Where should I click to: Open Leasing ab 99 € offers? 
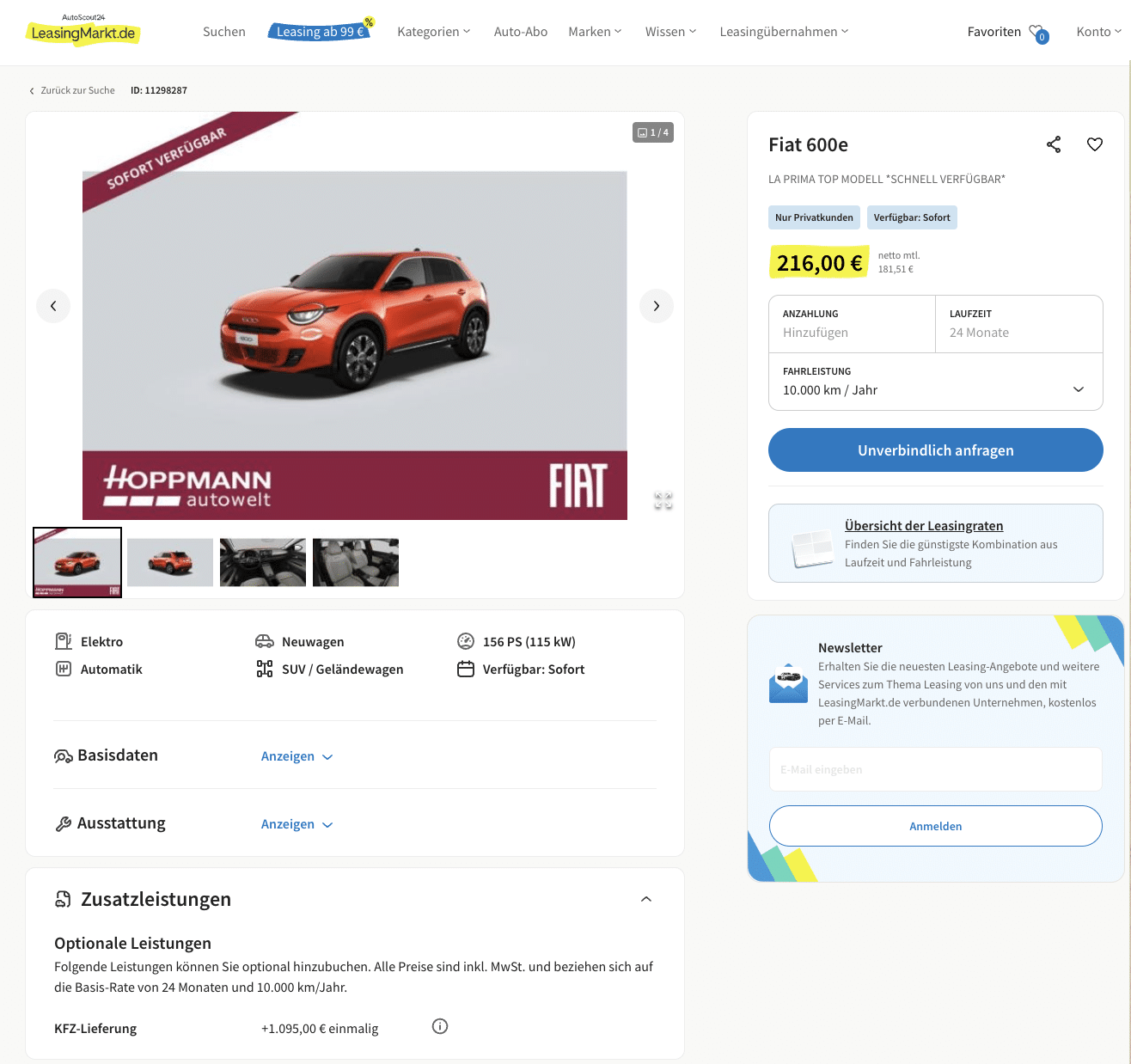[321, 31]
